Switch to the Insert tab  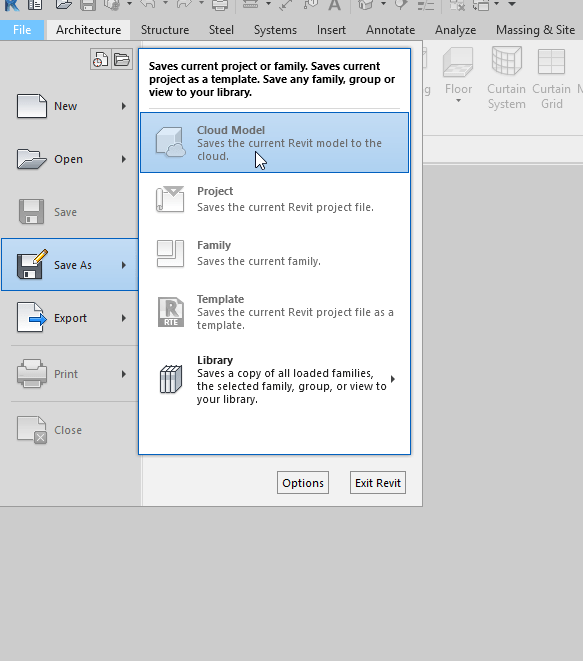(x=331, y=30)
